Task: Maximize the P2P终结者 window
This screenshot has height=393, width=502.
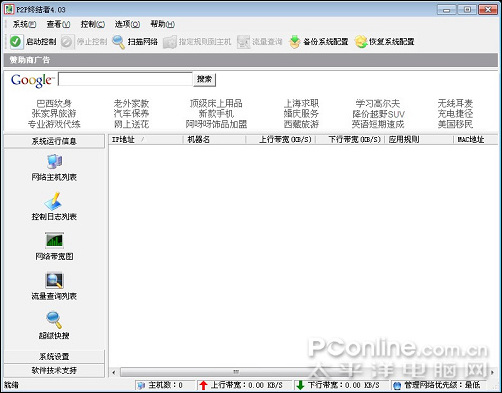Action: (467, 10)
